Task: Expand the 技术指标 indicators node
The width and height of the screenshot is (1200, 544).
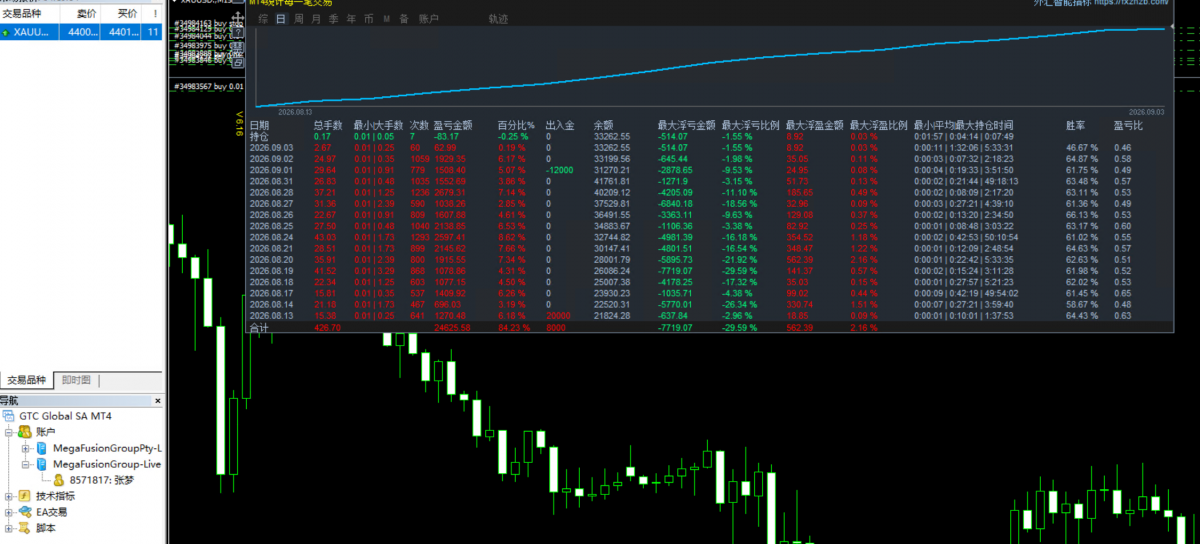Action: click(x=9, y=496)
